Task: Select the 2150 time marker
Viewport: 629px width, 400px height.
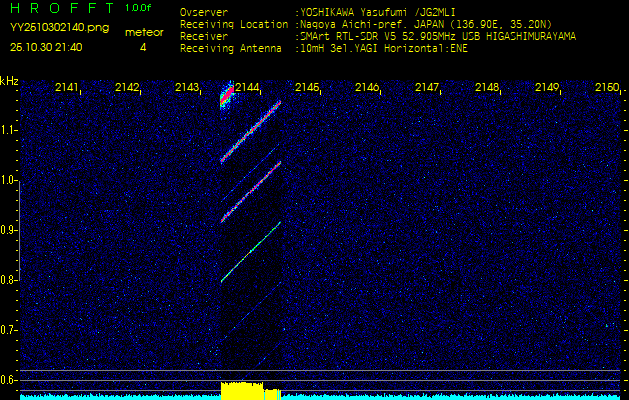Action: tap(606, 88)
